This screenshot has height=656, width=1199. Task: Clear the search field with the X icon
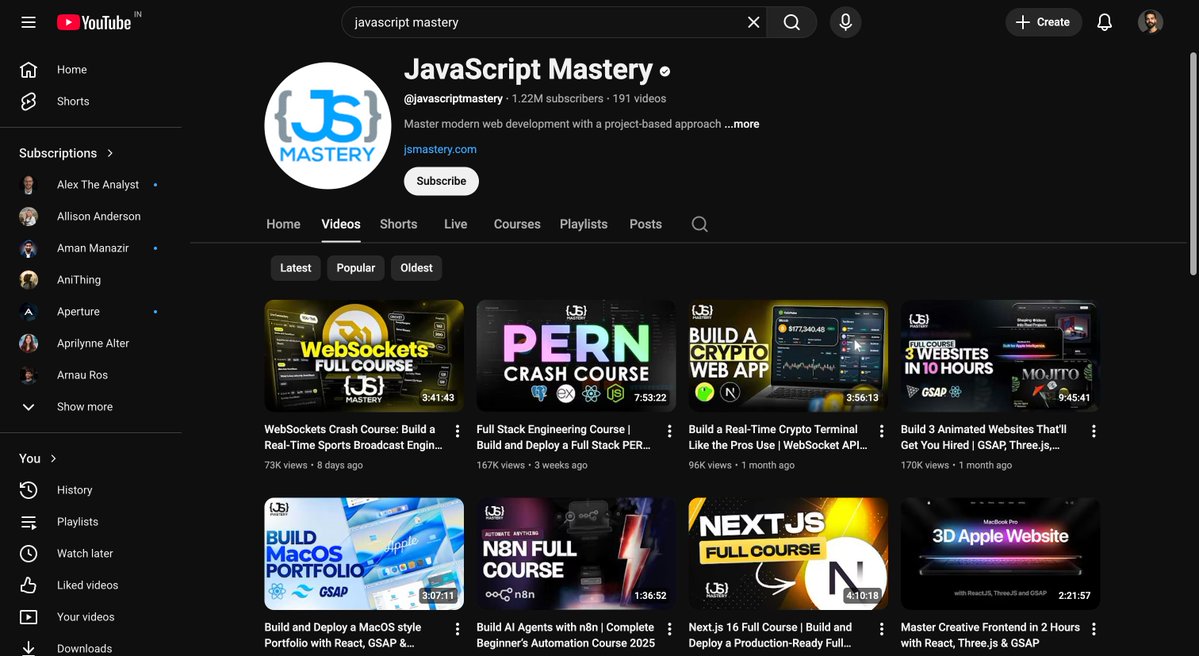[753, 21]
